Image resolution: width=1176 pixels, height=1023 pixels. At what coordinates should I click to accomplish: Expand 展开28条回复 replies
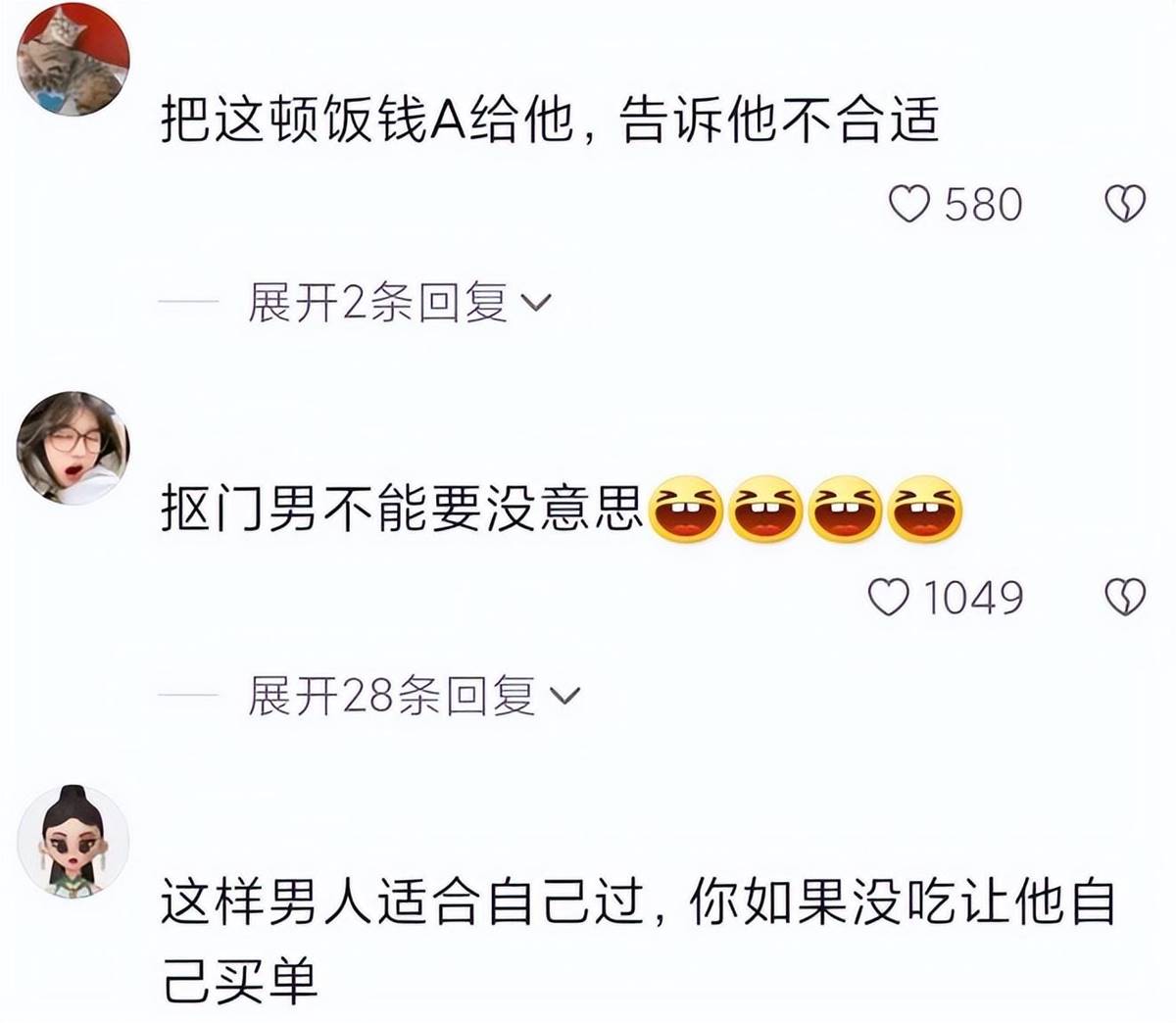(414, 696)
